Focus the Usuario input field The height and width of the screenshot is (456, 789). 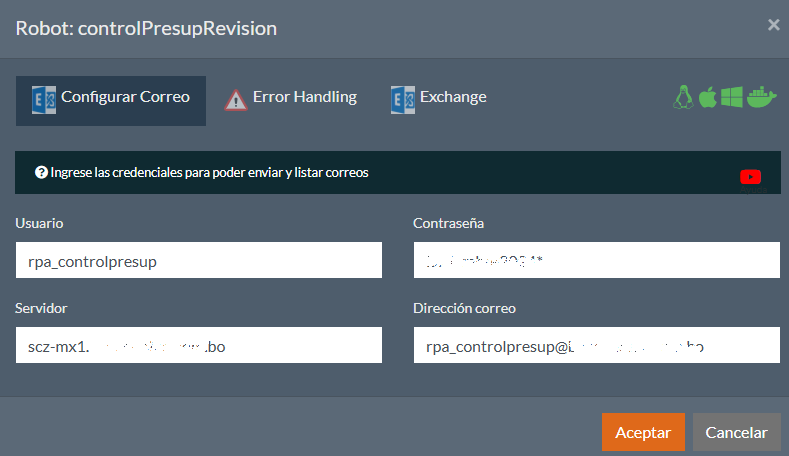(199, 260)
